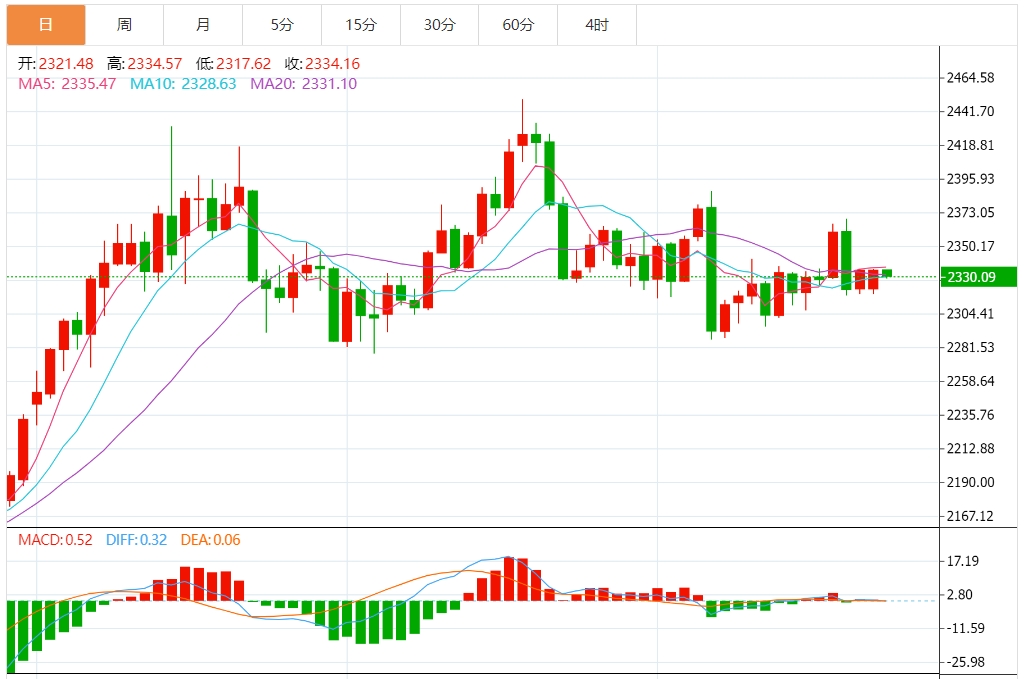Click the 2212.88 price axis label
The image size is (1032, 679).
point(970,449)
